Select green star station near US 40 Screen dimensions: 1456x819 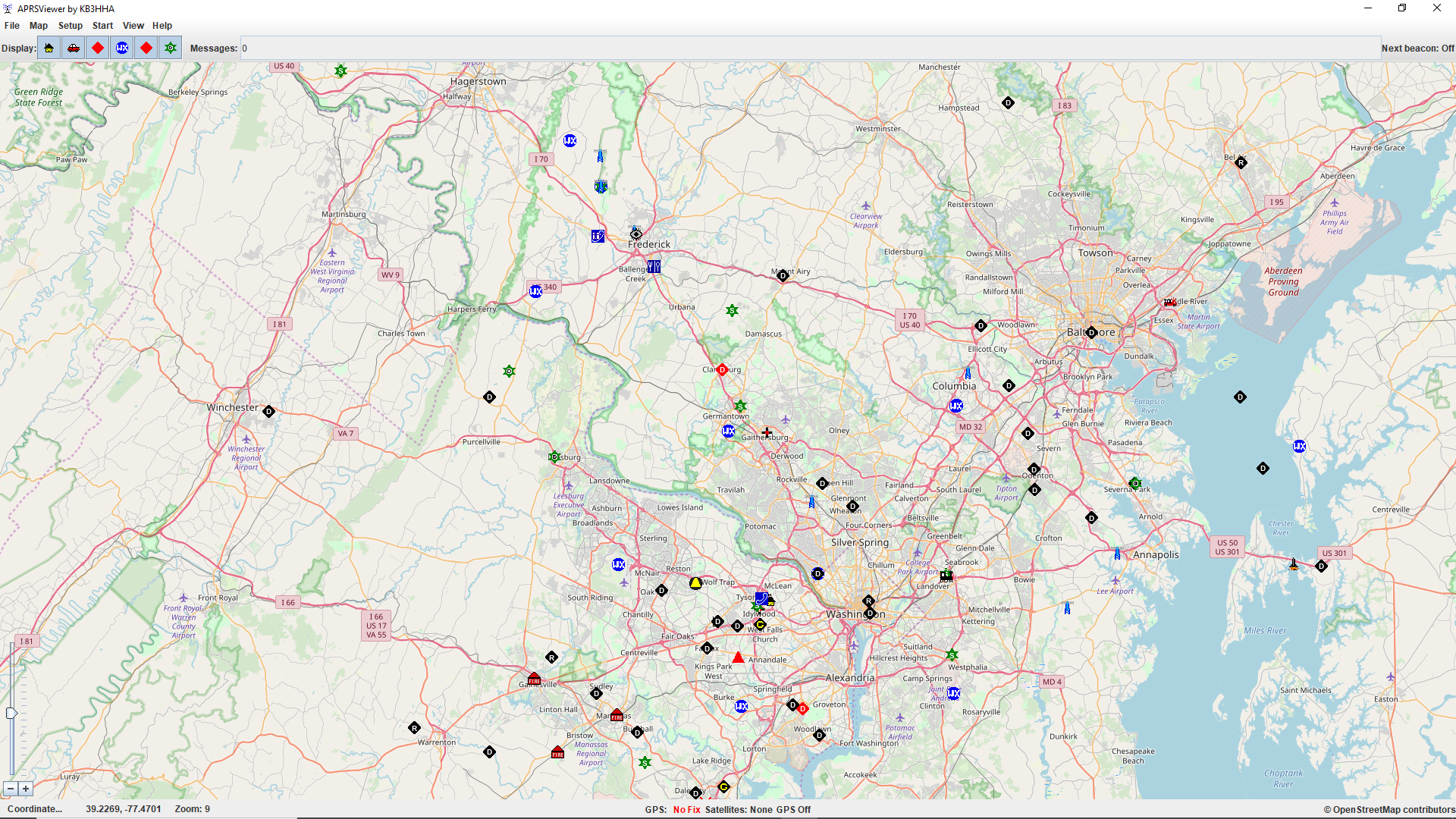341,71
